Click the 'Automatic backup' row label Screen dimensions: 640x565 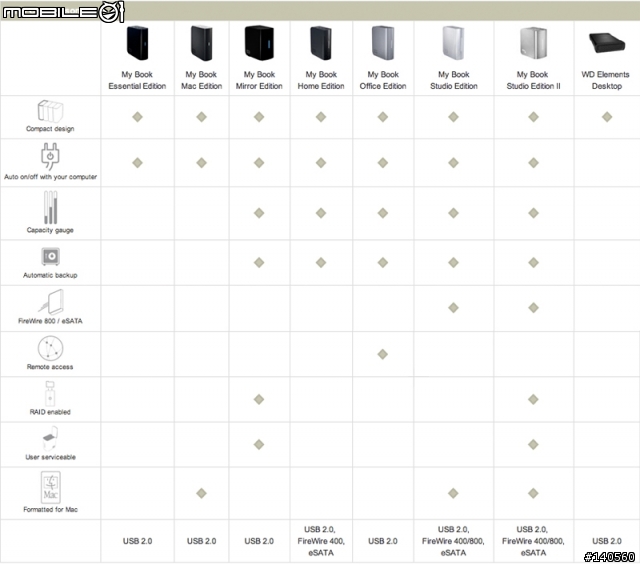point(50,276)
